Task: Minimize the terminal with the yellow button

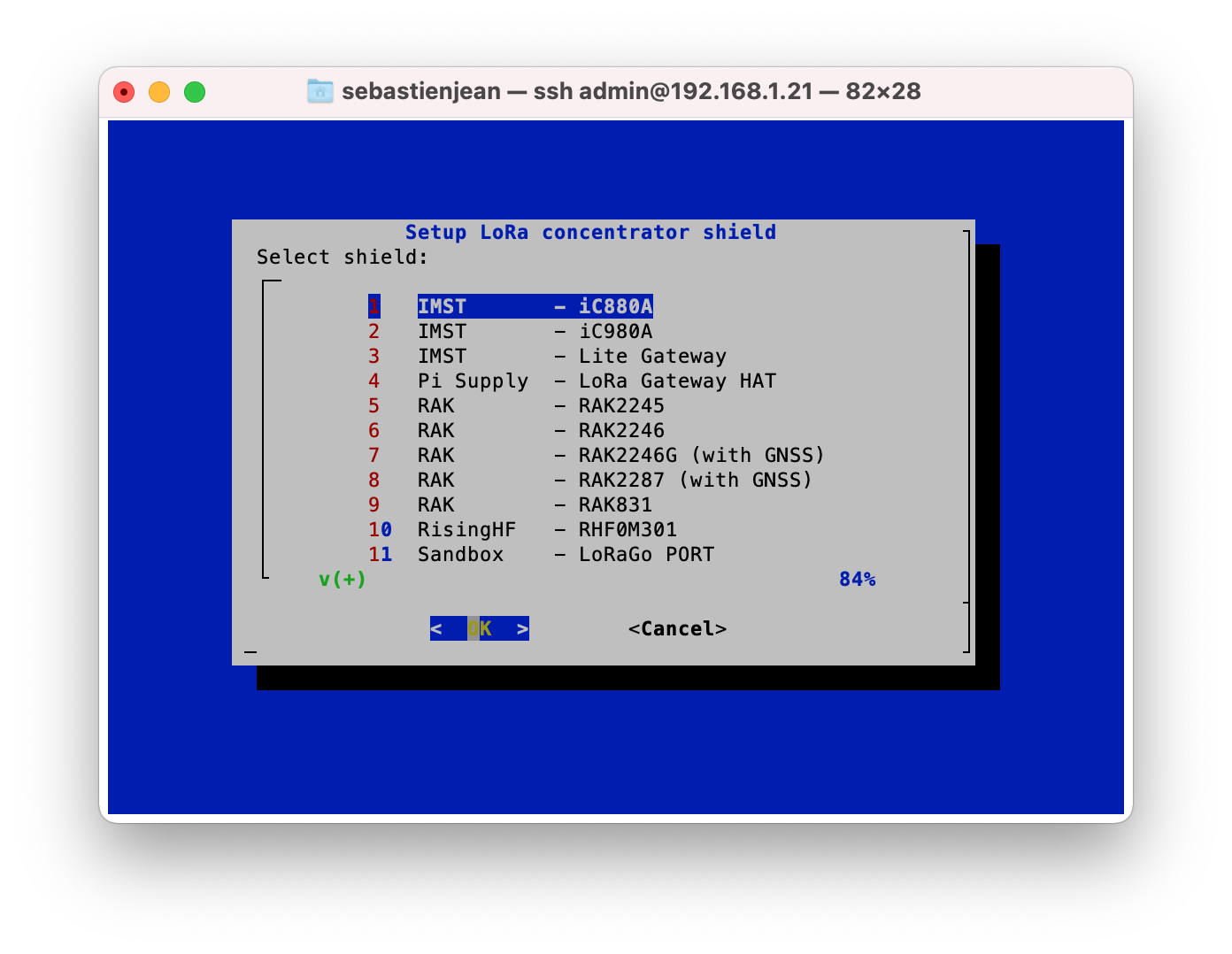Action: 159,92
